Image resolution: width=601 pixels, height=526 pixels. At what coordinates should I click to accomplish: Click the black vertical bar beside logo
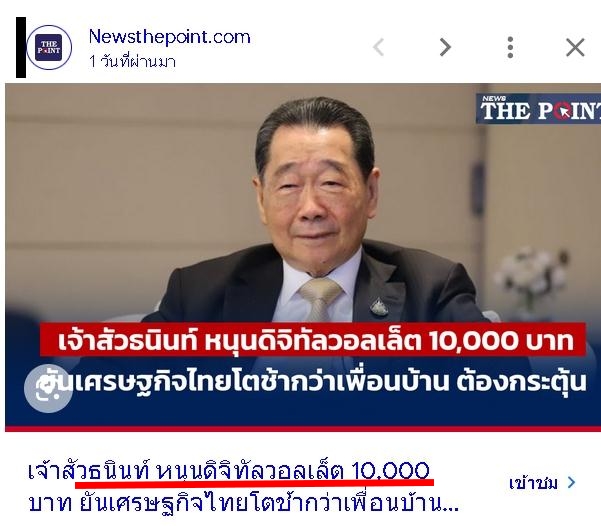[x=21, y=47]
